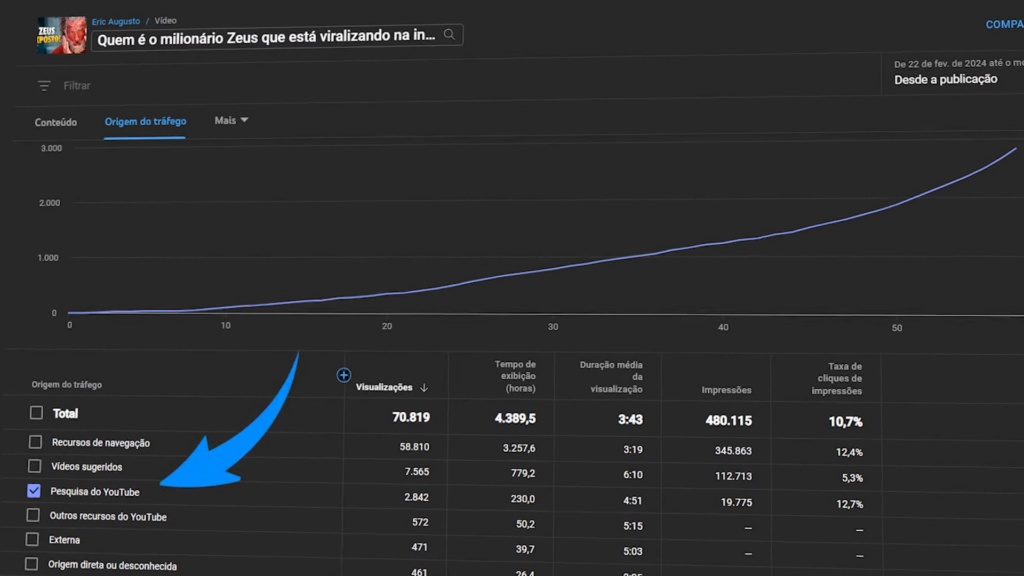Sort by Tempo de exibição column header

pos(515,376)
